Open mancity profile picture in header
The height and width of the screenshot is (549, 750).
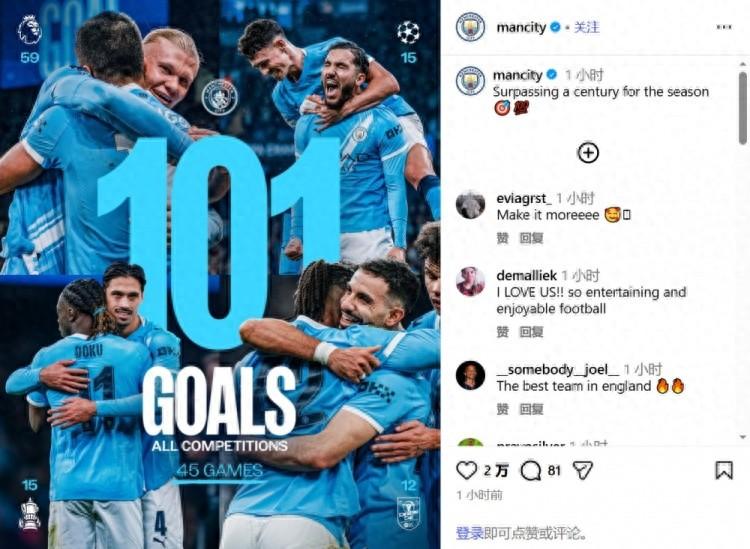pyautogui.click(x=470, y=27)
